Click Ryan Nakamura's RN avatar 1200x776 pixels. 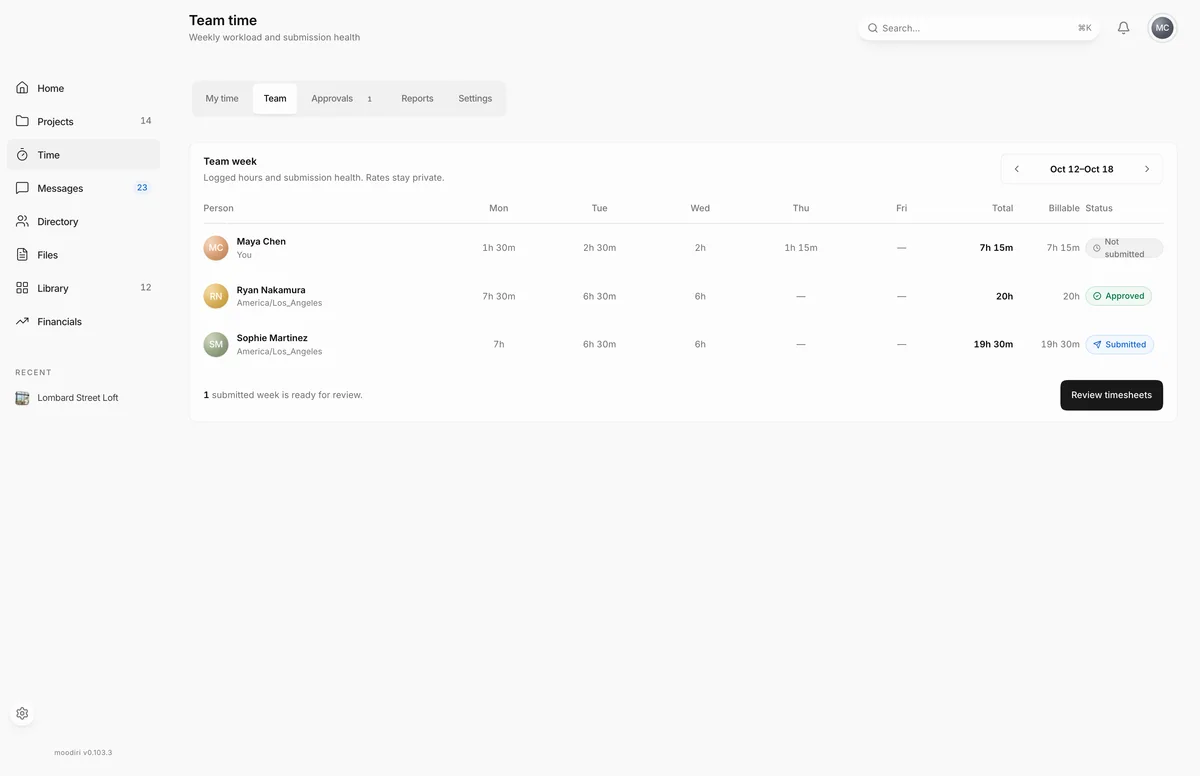point(216,296)
